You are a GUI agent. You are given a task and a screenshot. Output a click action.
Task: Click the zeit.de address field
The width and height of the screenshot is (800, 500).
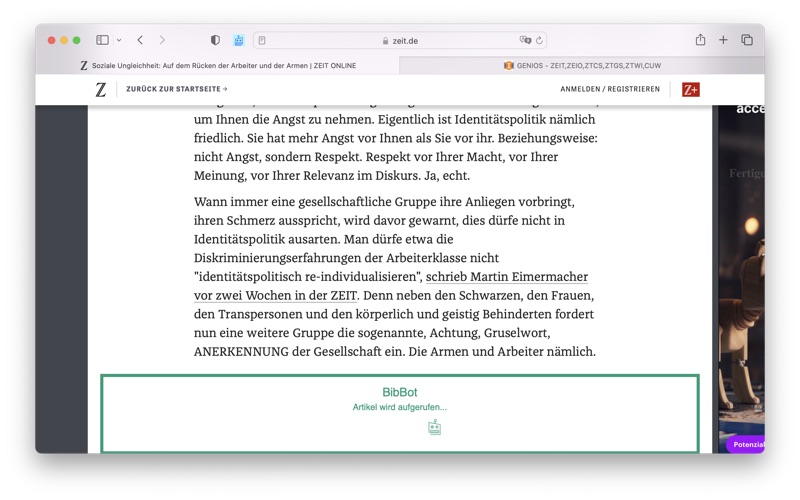point(400,40)
